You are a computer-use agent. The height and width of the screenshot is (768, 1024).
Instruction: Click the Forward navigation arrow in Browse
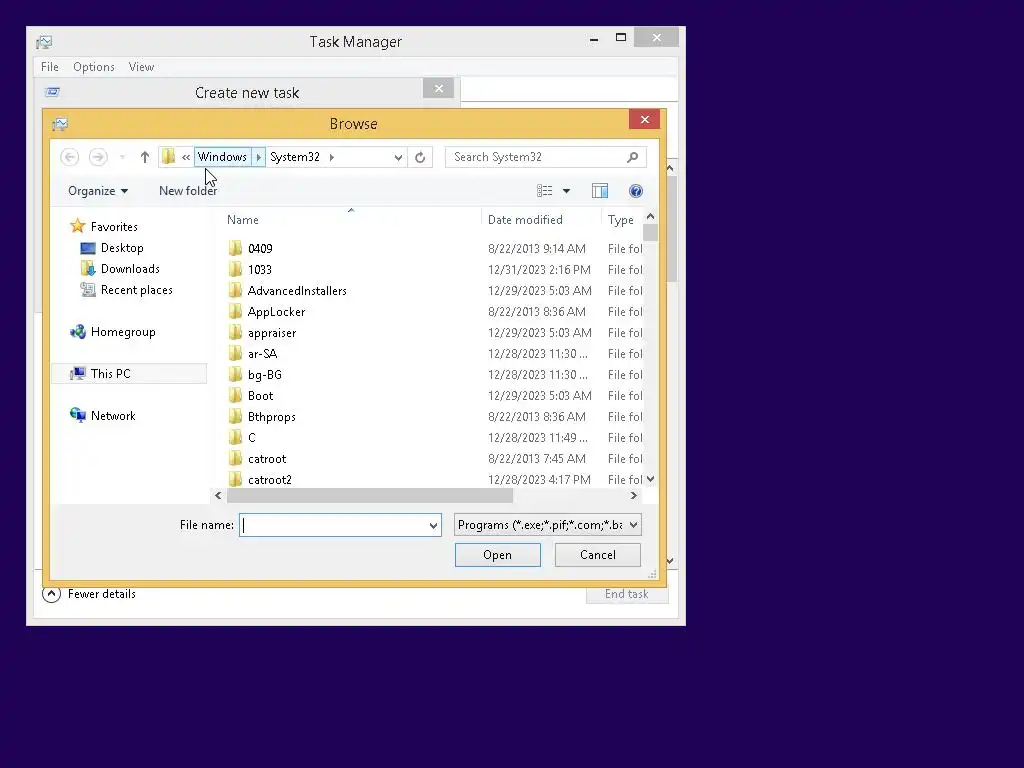coord(98,157)
